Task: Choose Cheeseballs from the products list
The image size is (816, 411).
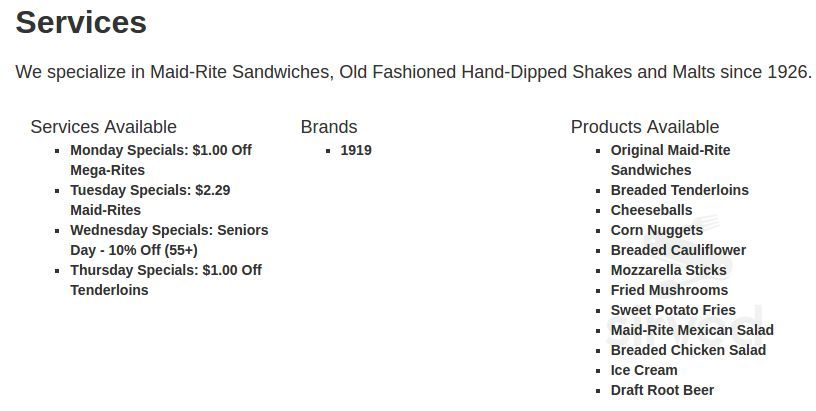Action: (651, 210)
